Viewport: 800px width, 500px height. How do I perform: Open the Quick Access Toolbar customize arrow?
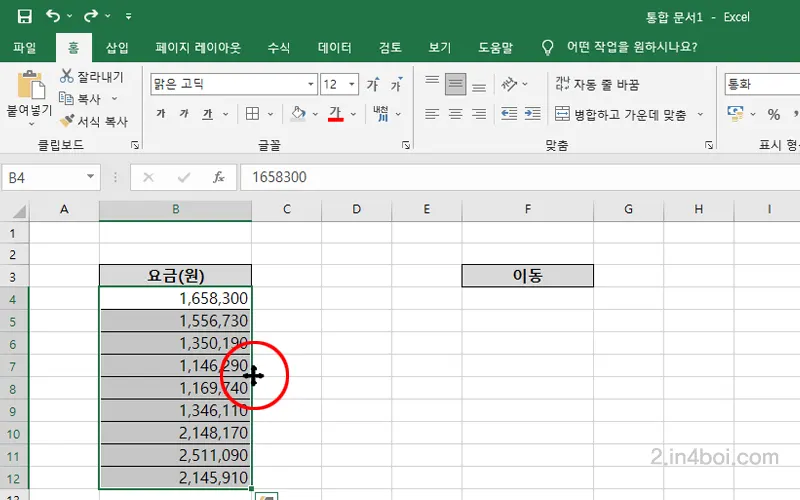click(129, 16)
